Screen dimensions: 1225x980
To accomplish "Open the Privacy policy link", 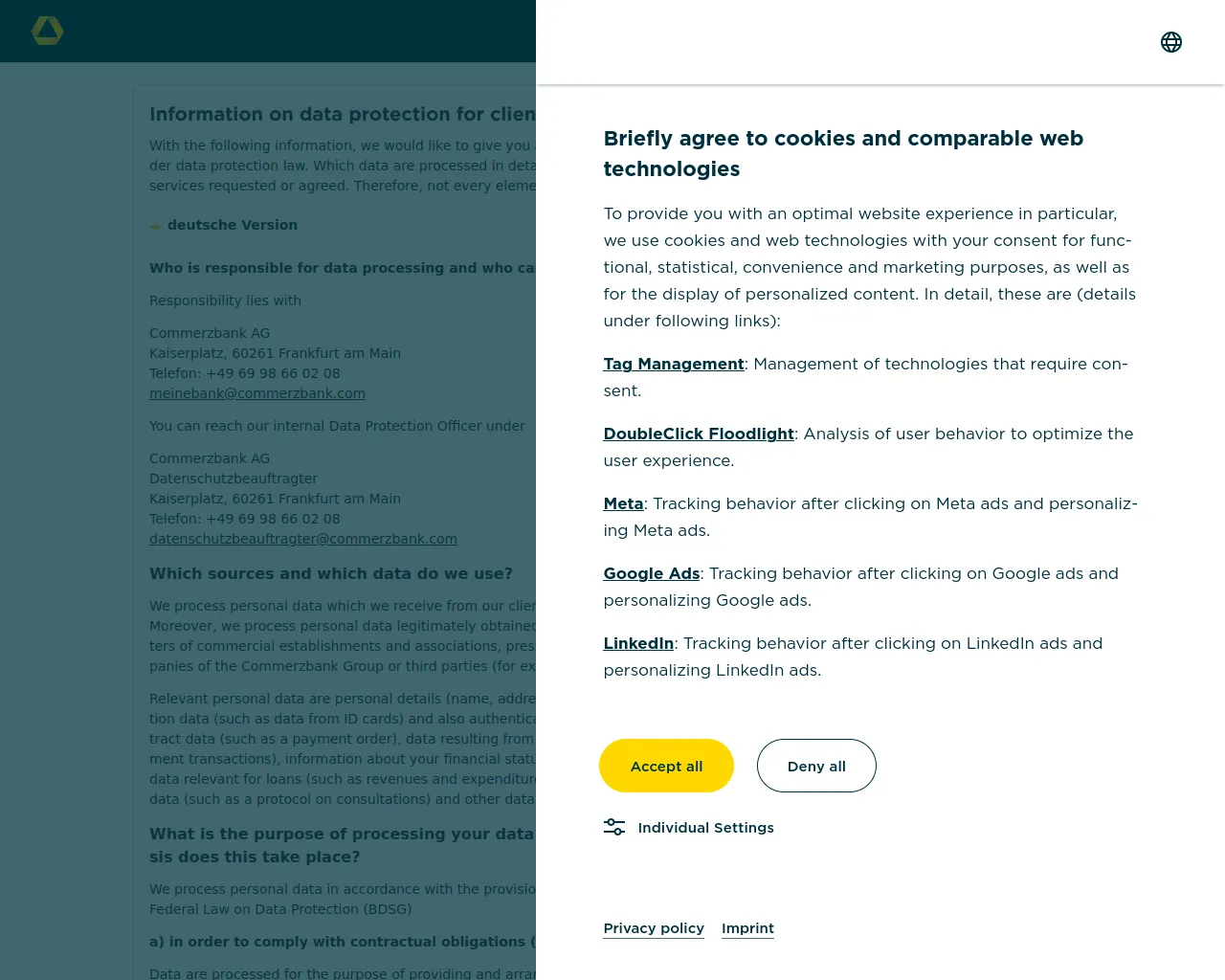I will 654,928.
